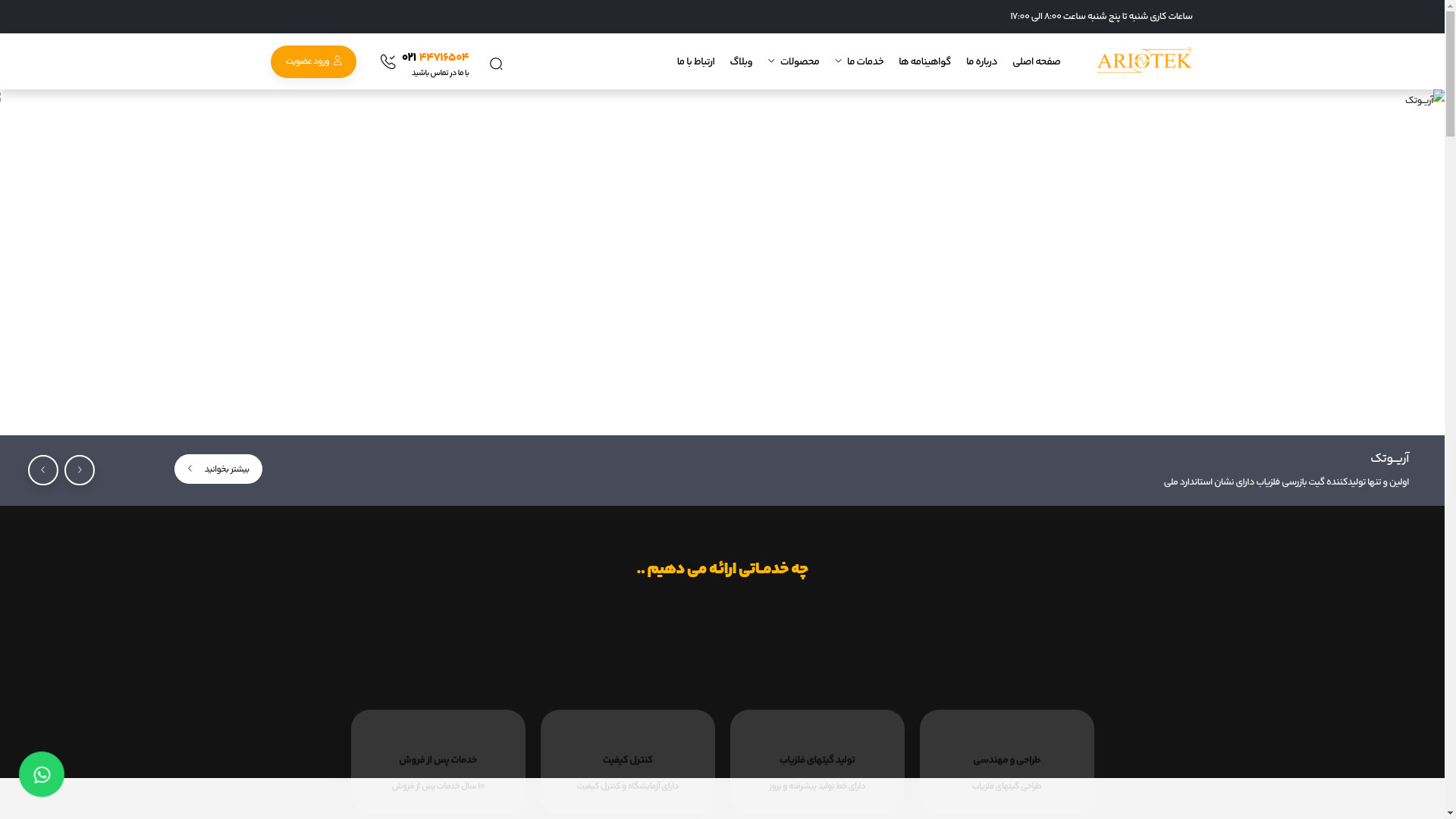Screen dimensions: 1456x819
Task: Open the کنترل کیفیت service card
Action: 628,762
